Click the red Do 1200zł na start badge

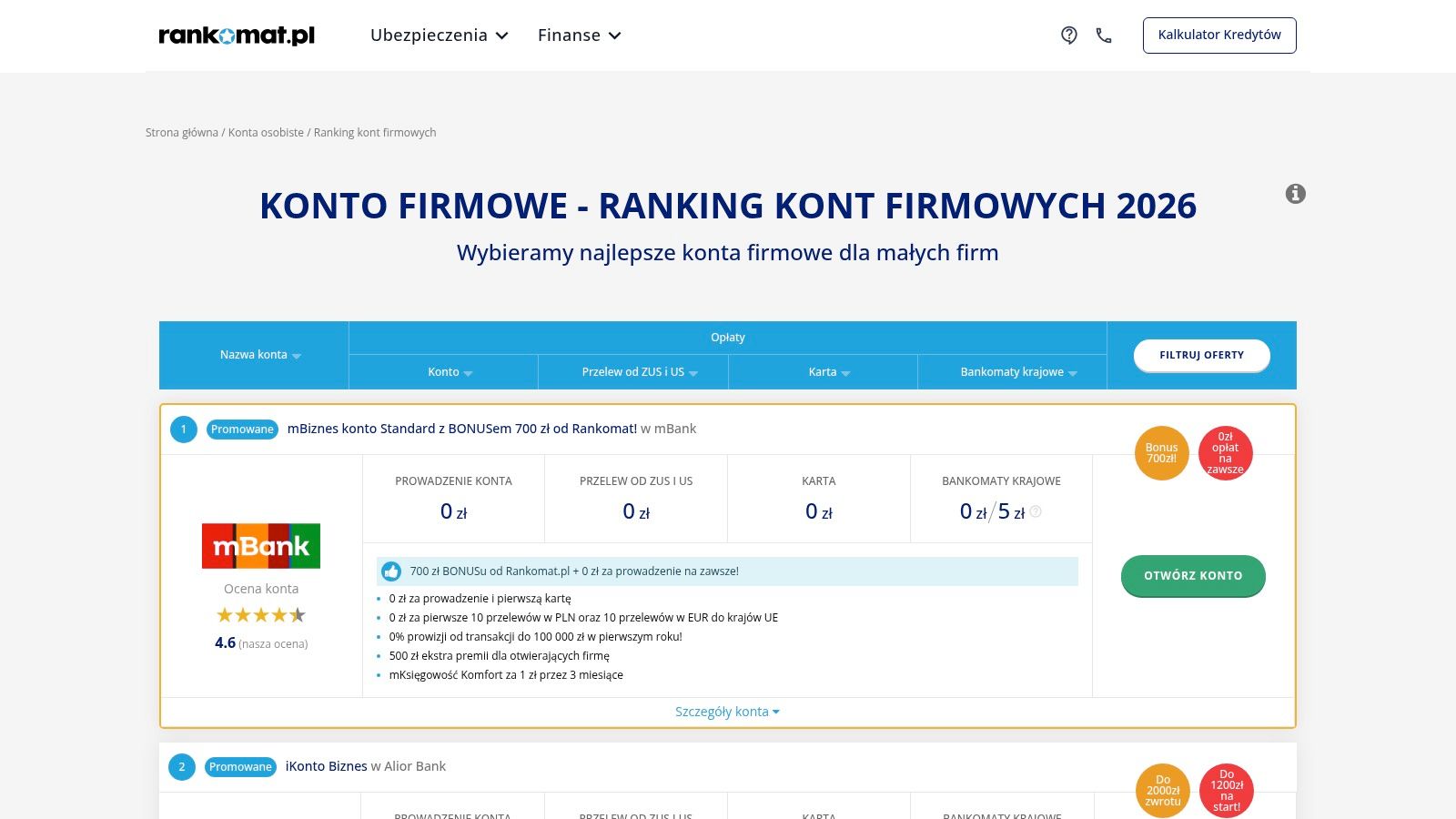click(1227, 791)
